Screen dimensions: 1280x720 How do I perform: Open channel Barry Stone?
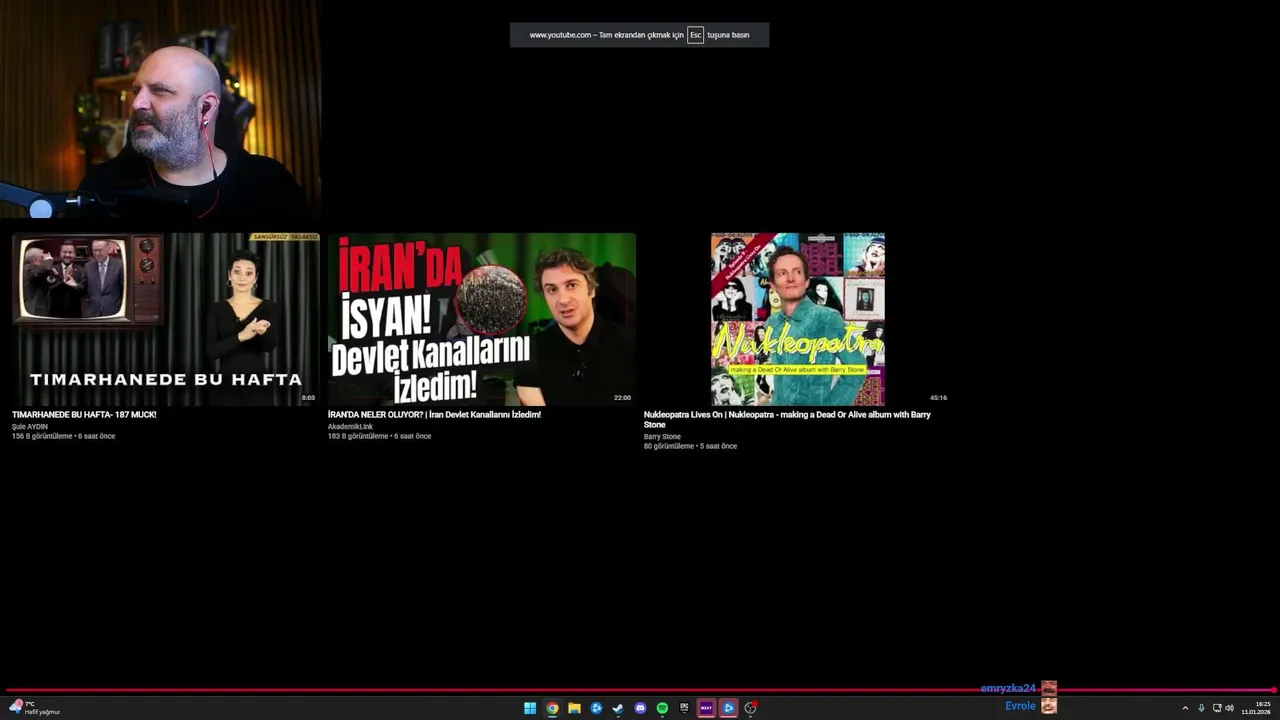(x=662, y=436)
